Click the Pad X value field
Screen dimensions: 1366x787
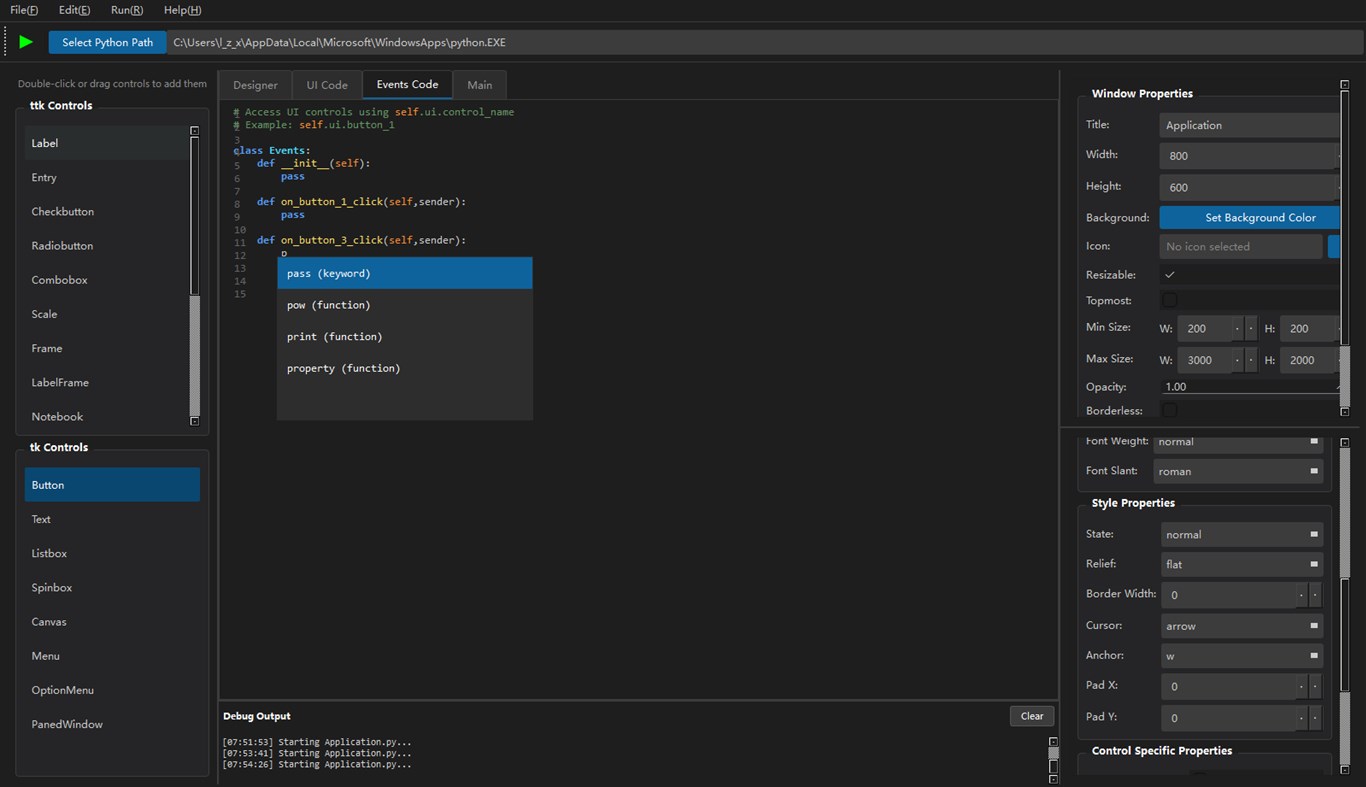coord(1229,687)
